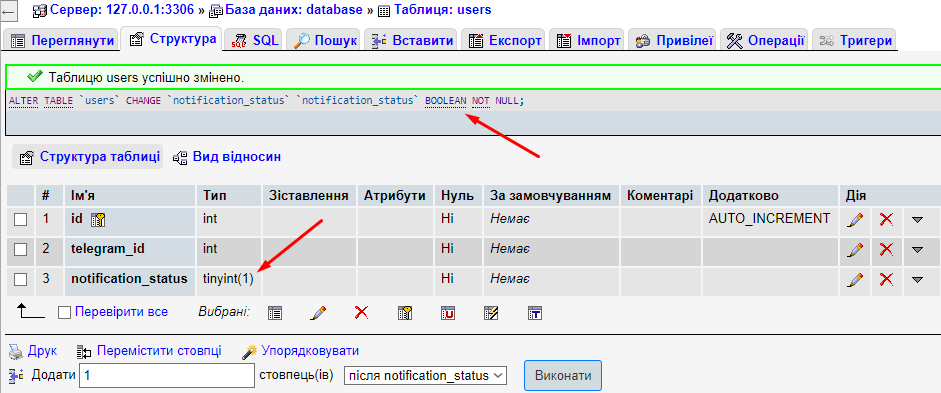Open the Експорт tab
Viewport: 941px width, 393px height.
click(x=504, y=40)
